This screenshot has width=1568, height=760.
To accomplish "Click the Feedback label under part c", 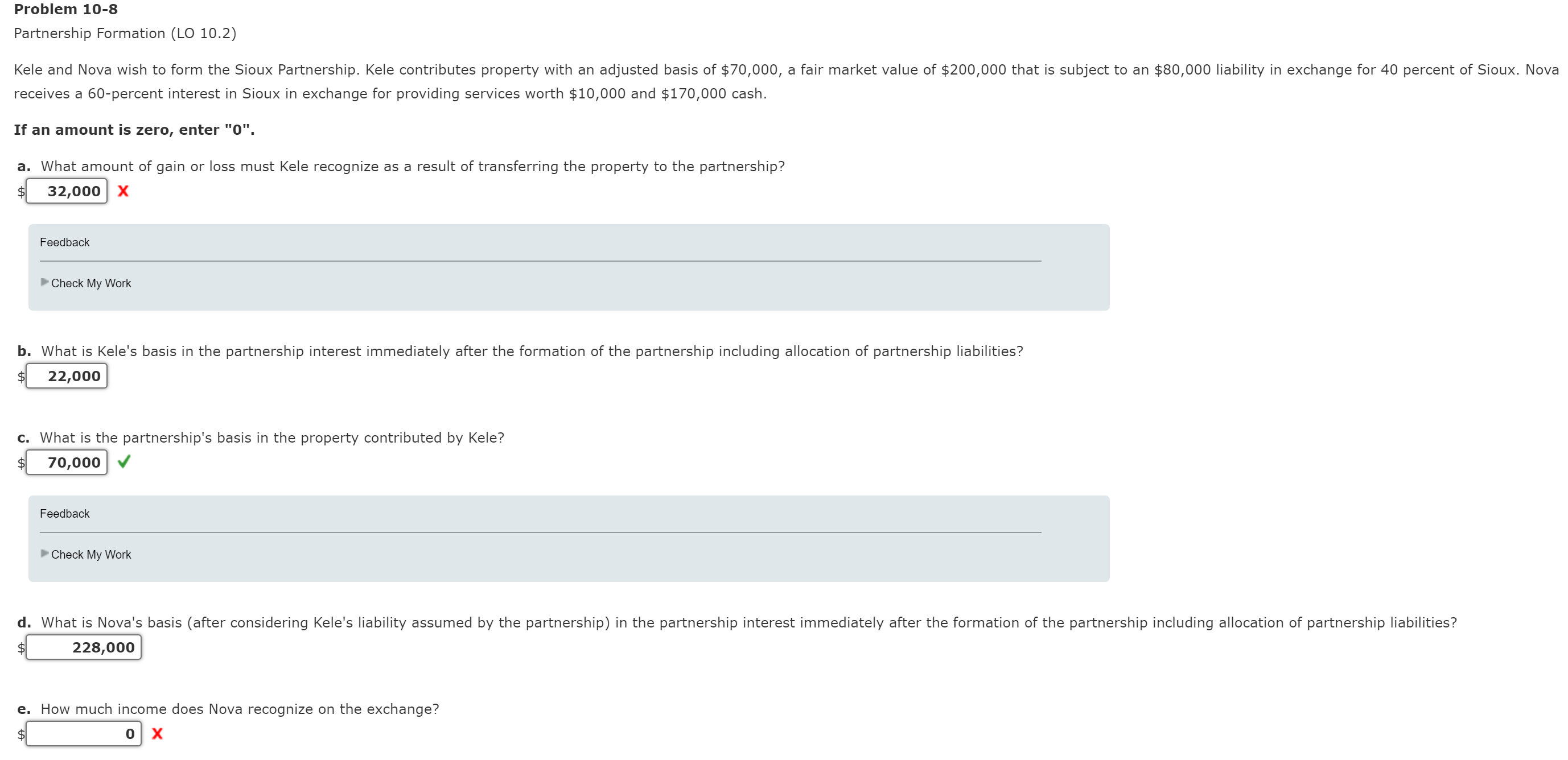I will click(64, 513).
